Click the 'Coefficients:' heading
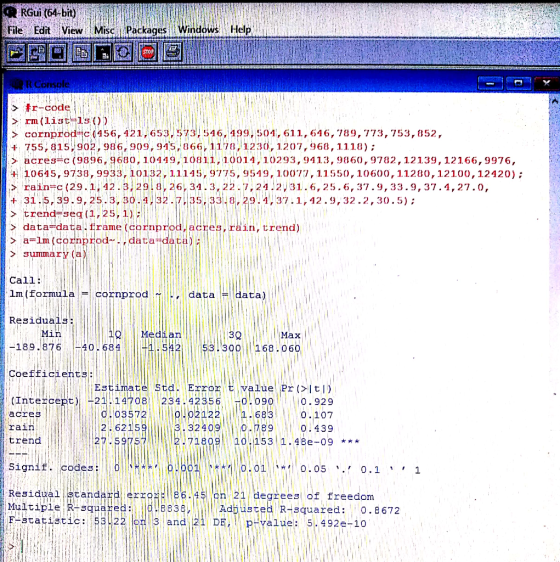Image resolution: width=560 pixels, height=562 pixels. (x=51, y=374)
